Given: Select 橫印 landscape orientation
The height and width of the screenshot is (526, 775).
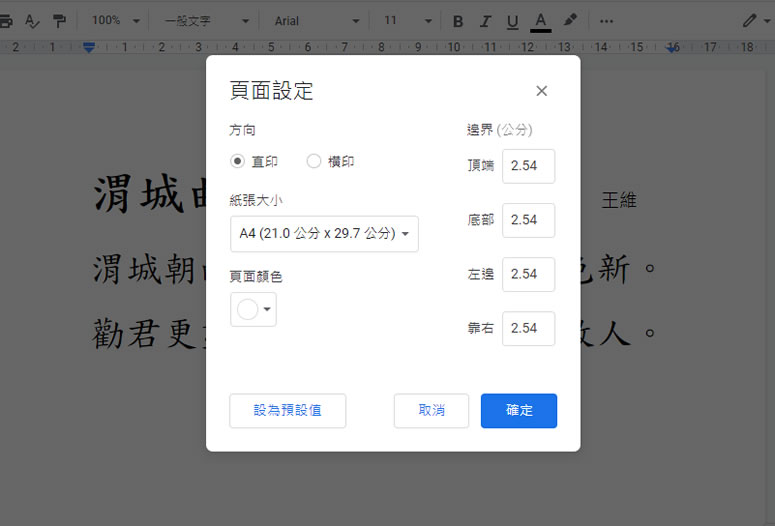Looking at the screenshot, I should 314,161.
